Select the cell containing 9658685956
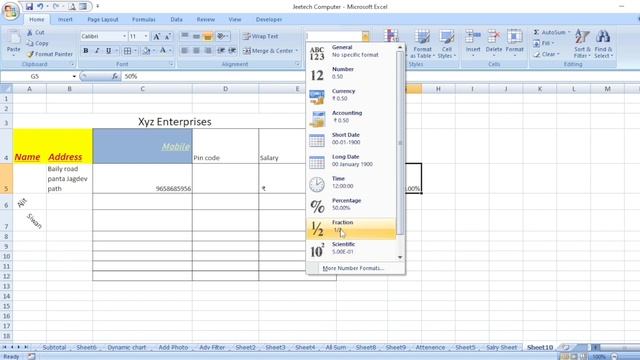Screen dimensions: 640x360 click(x=142, y=179)
